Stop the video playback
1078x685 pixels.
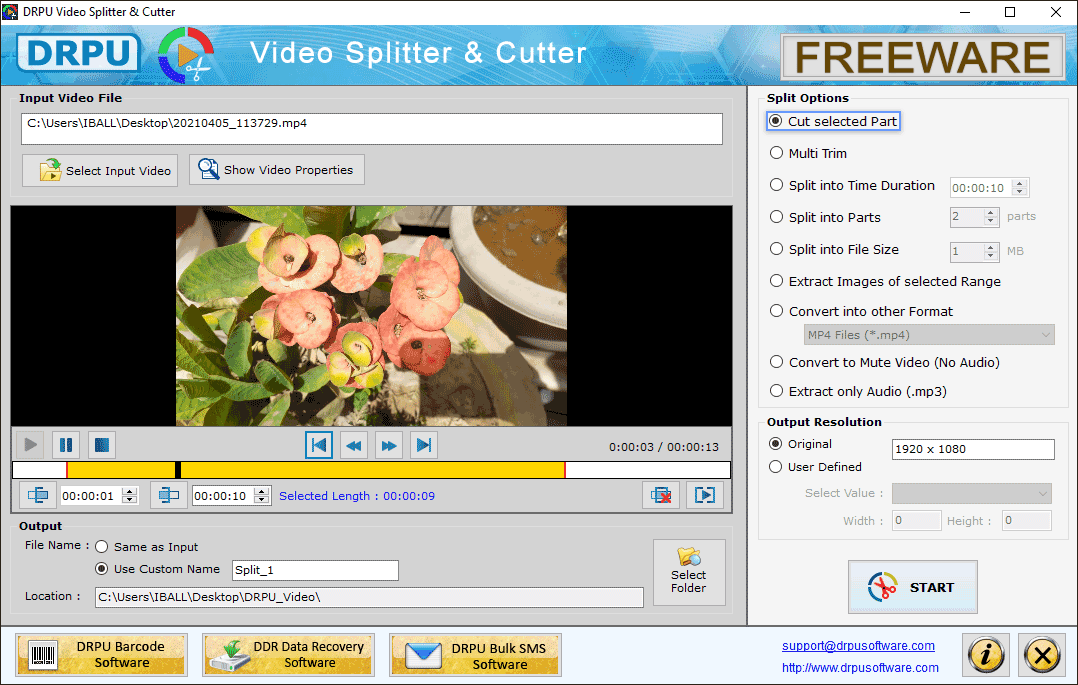102,445
